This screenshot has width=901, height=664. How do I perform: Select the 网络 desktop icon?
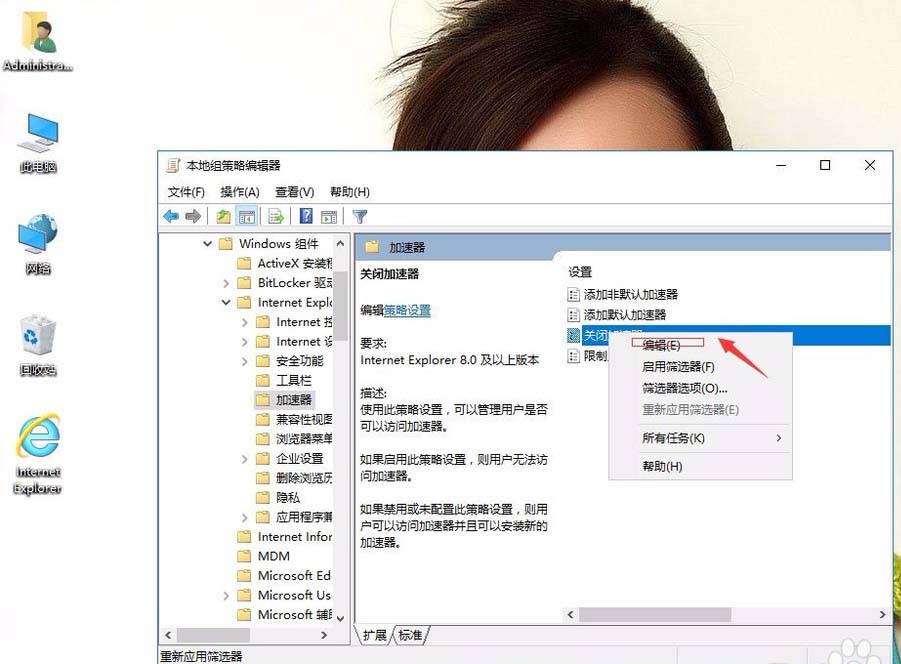click(38, 244)
